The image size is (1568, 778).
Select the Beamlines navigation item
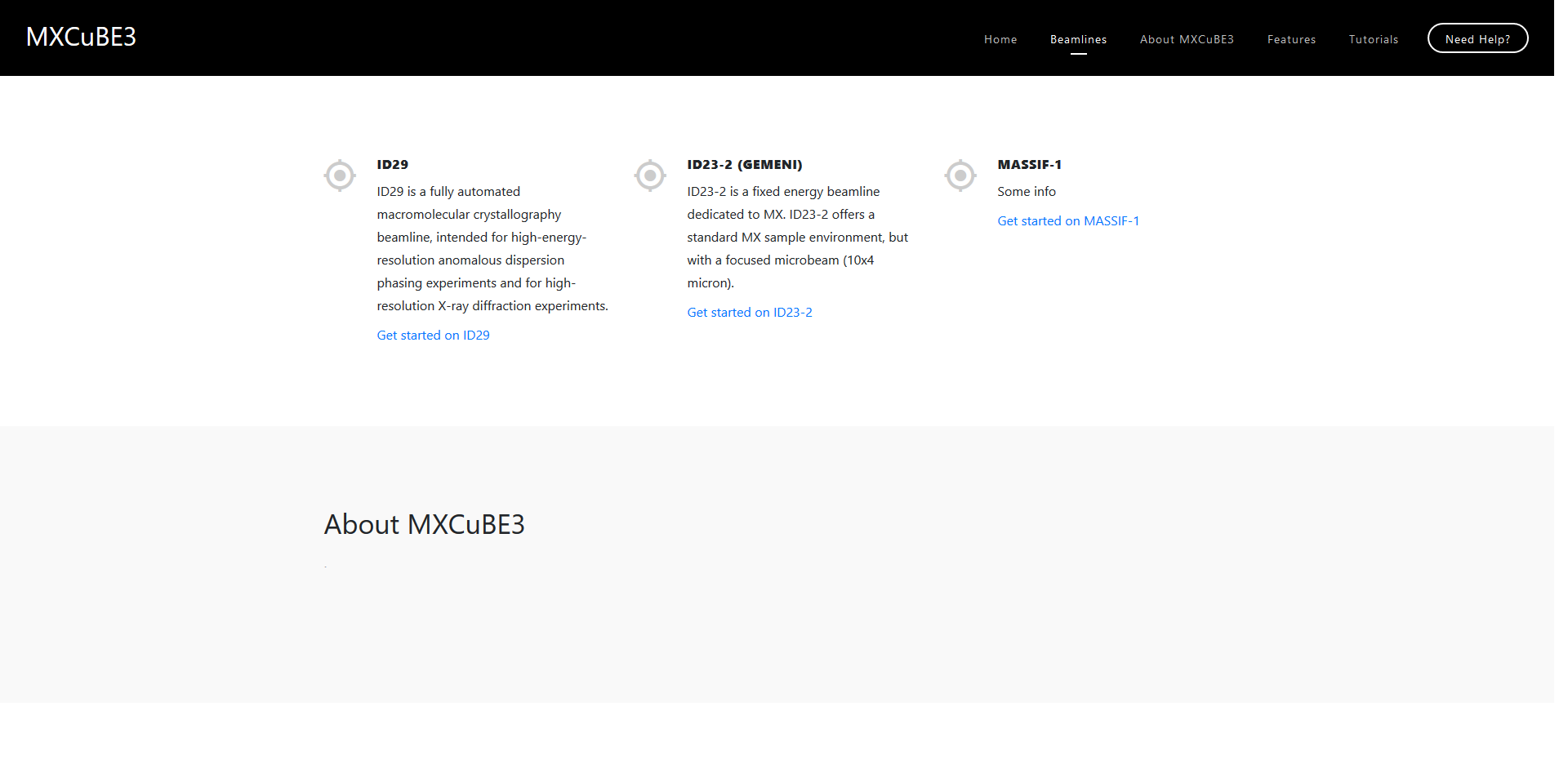[1079, 38]
